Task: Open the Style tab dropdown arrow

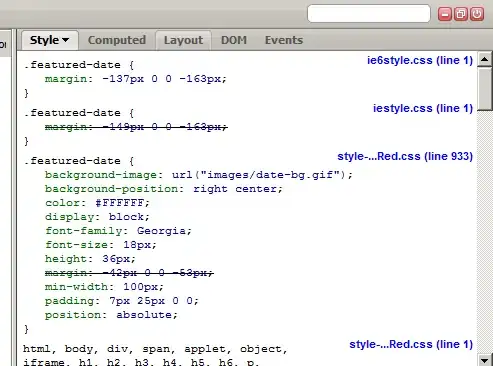Action: point(66,40)
